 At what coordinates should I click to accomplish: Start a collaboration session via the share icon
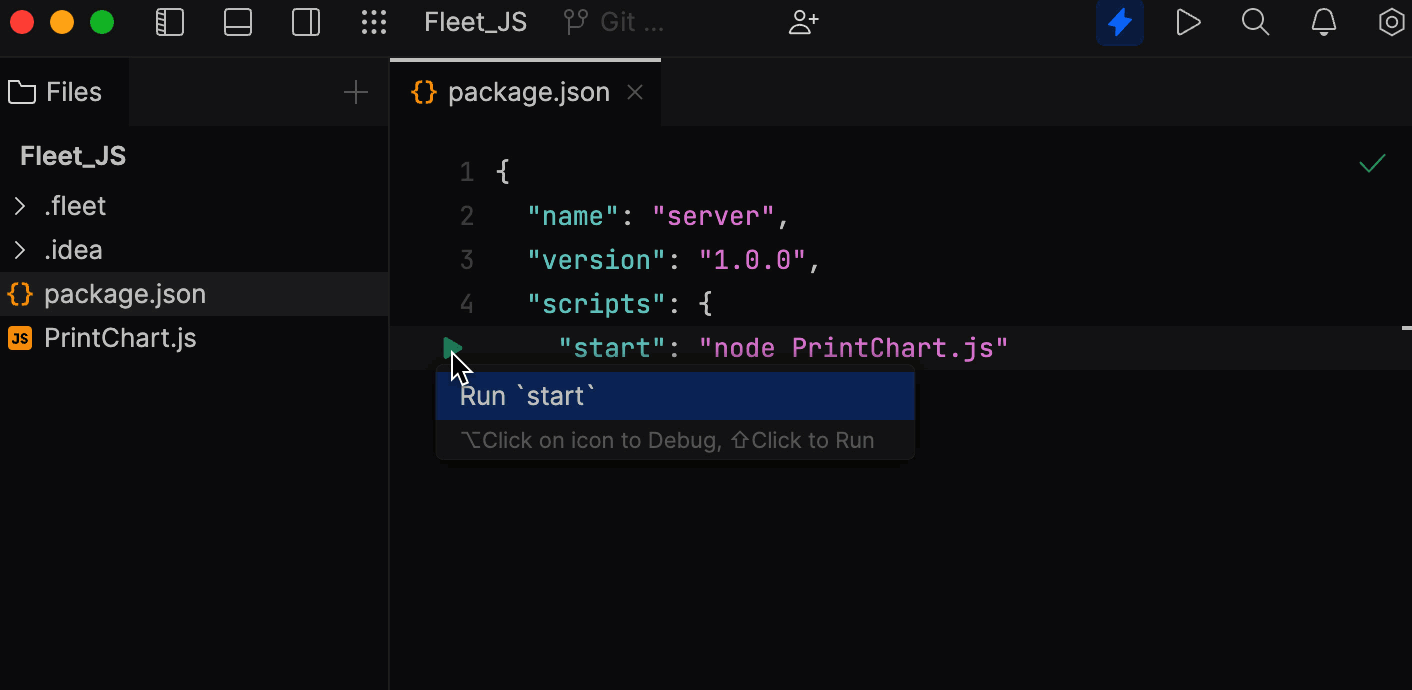click(x=803, y=22)
